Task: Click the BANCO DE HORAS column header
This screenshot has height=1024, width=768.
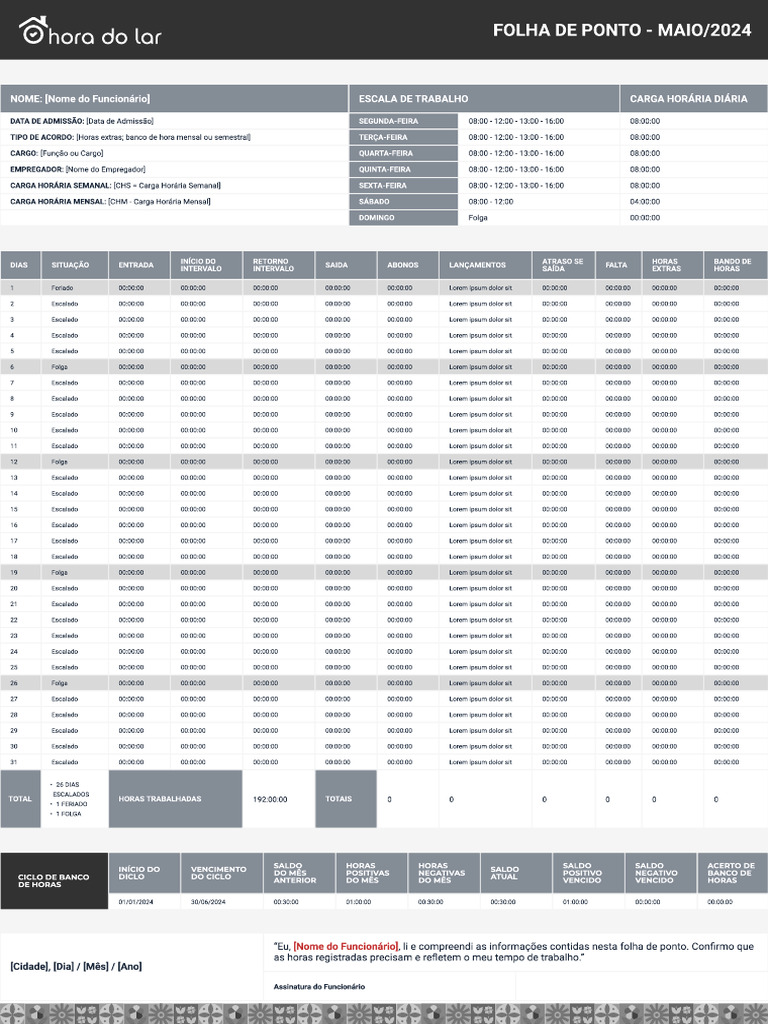Action: pyautogui.click(x=736, y=265)
